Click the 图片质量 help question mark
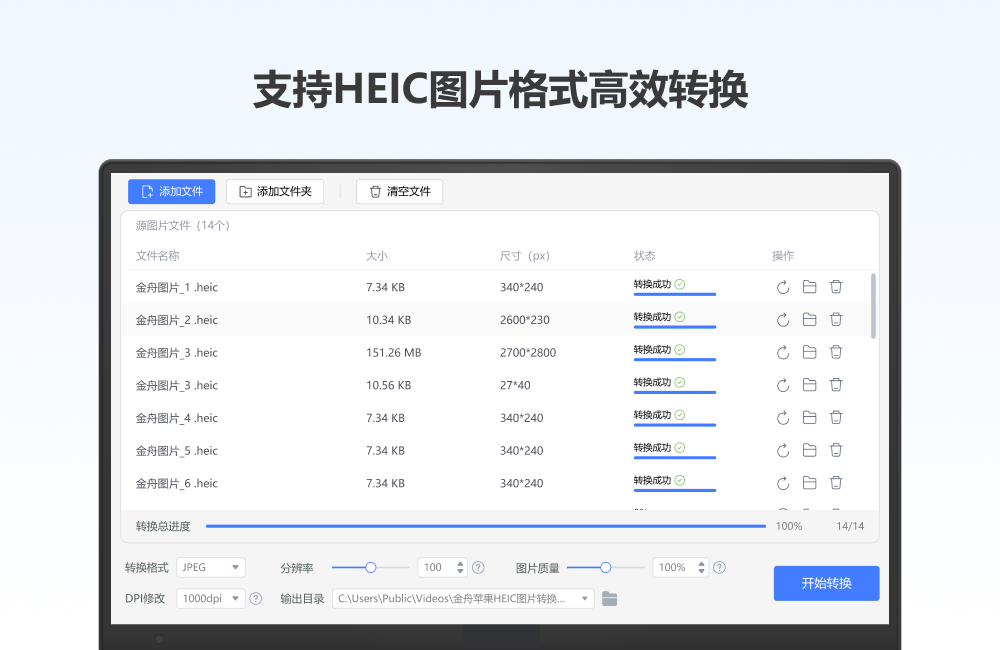 (719, 567)
